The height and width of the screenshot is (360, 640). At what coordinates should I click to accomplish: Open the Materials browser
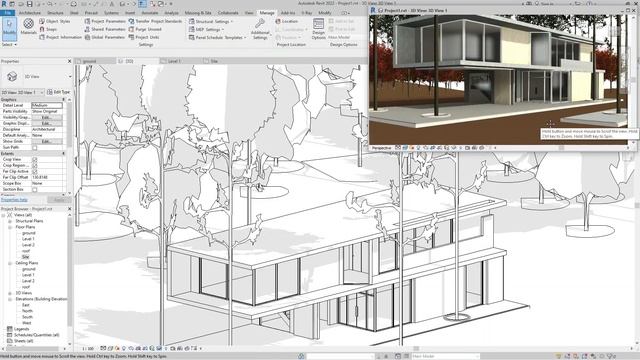[28, 26]
